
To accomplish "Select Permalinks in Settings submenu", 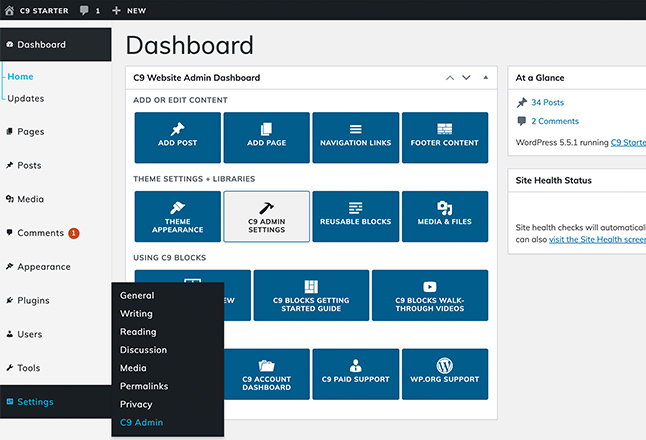I will pyautogui.click(x=144, y=386).
